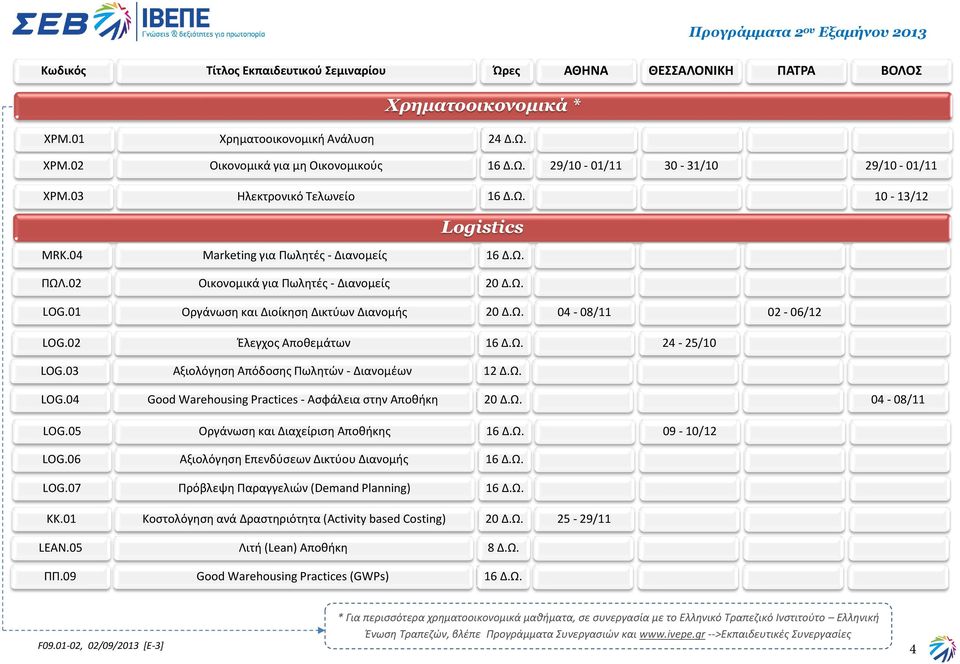The image size is (960, 664).
Task: Select code cell ΧΡΜ.03
Action: tap(64, 196)
